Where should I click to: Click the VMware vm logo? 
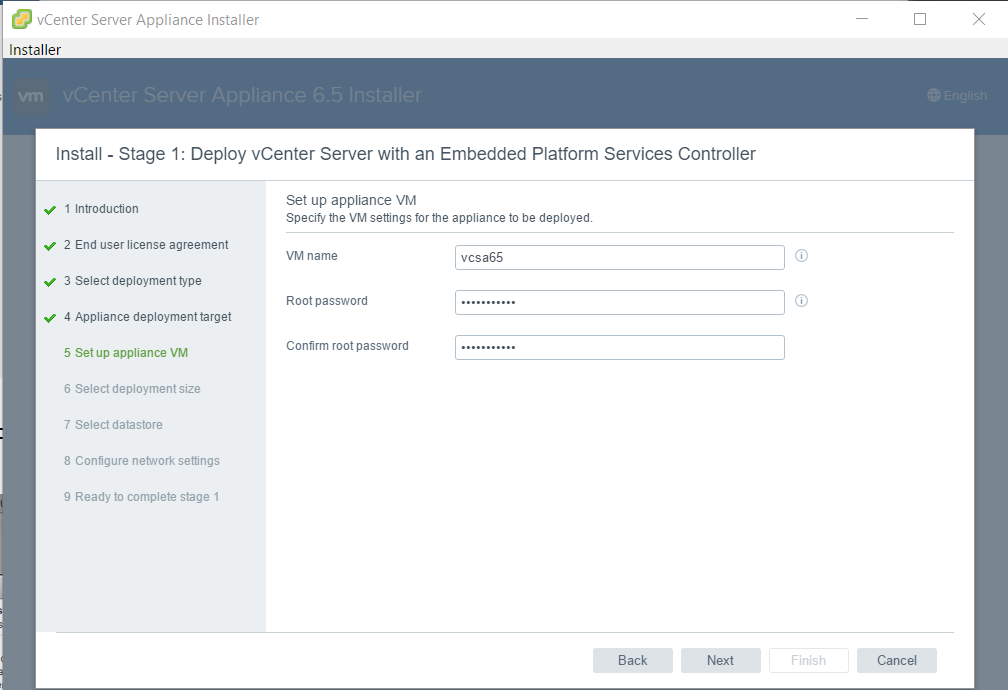[31, 96]
